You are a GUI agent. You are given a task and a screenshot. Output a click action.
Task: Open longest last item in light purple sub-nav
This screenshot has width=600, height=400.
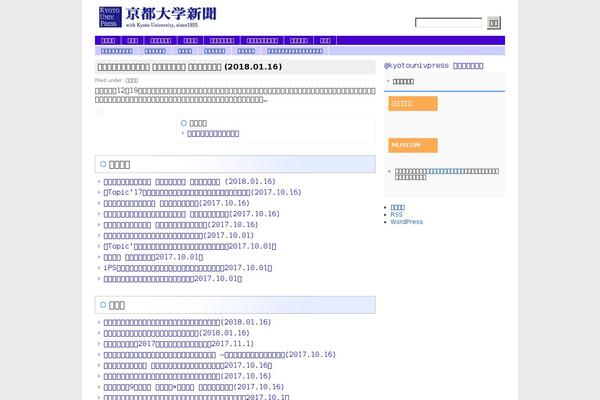(x=295, y=51)
